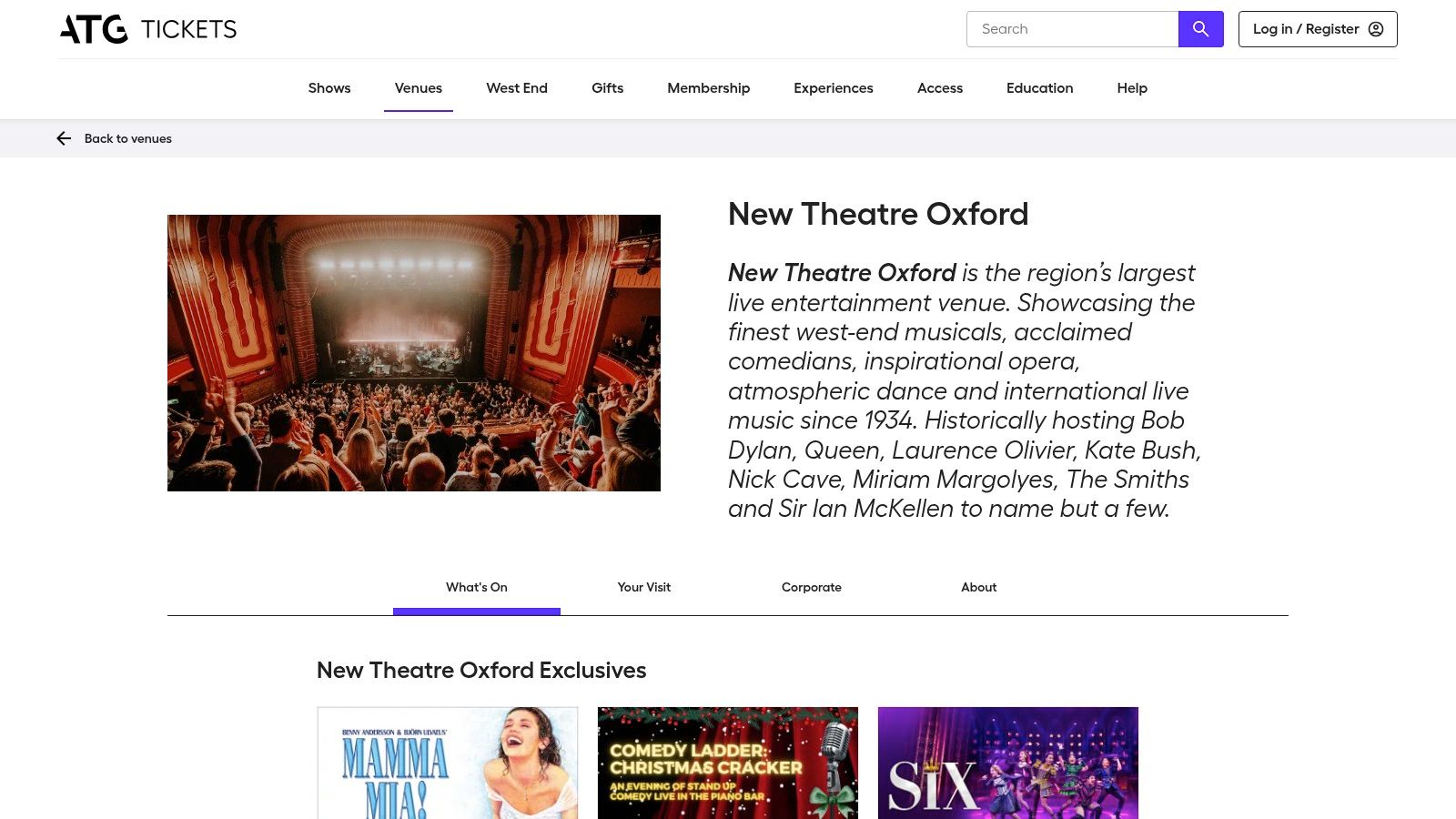Click the back arrow beside Back to venues

(64, 138)
